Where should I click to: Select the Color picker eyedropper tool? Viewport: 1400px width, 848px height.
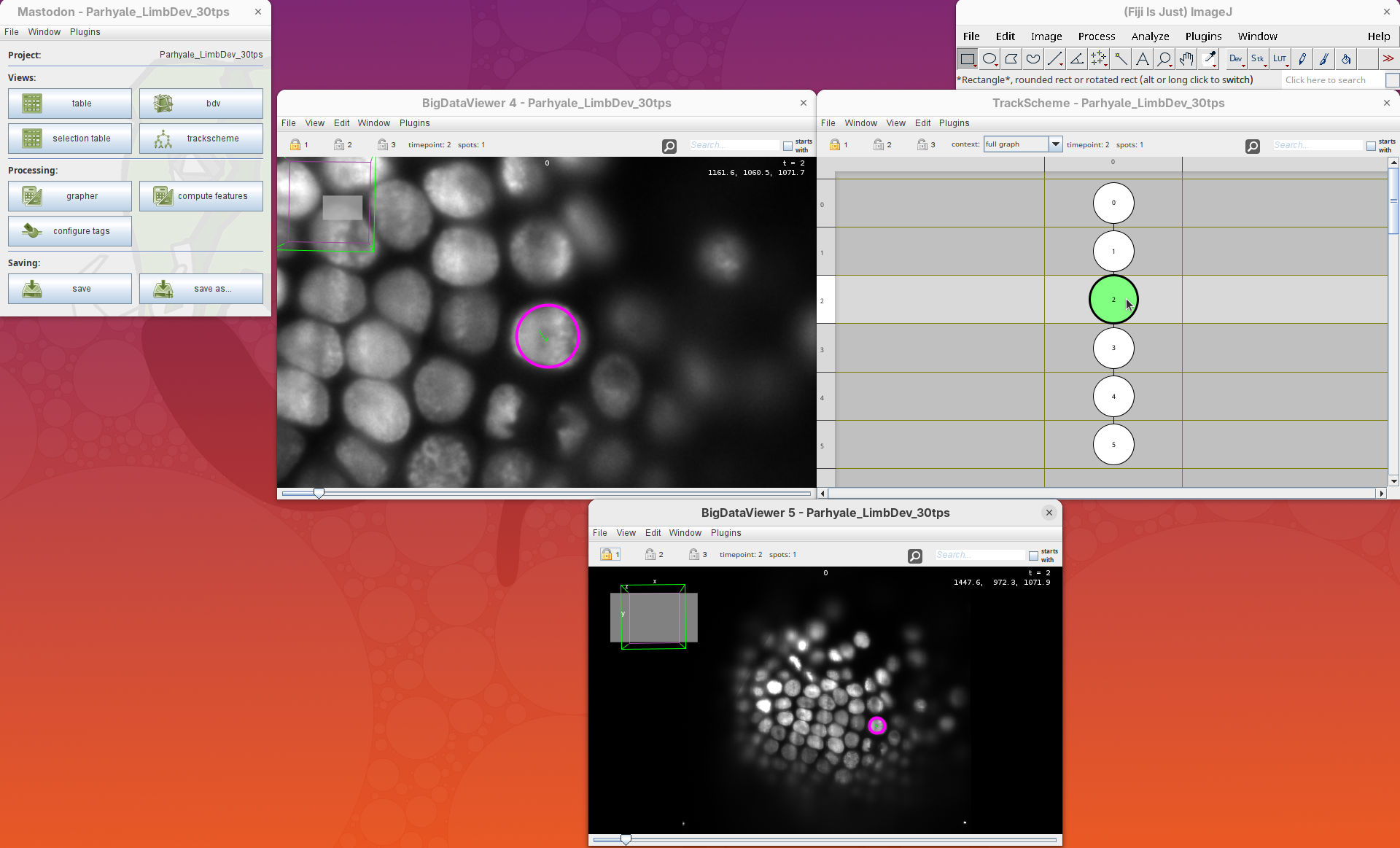point(1209,59)
